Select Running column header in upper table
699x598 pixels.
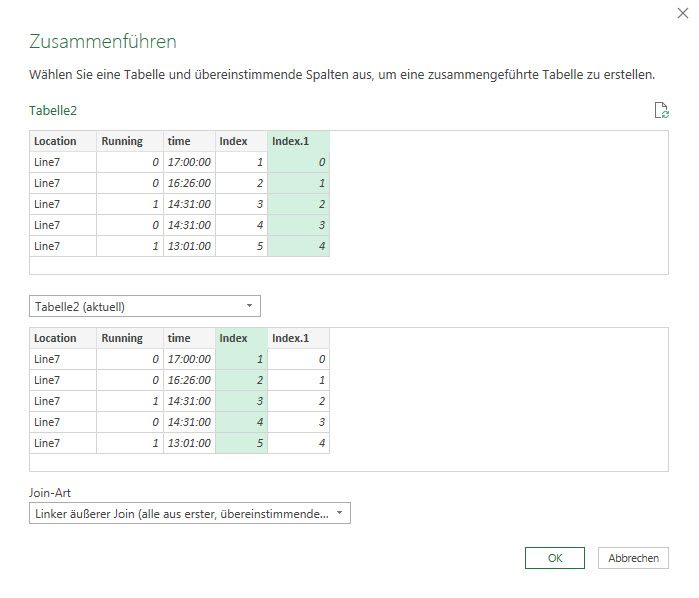[x=130, y=141]
